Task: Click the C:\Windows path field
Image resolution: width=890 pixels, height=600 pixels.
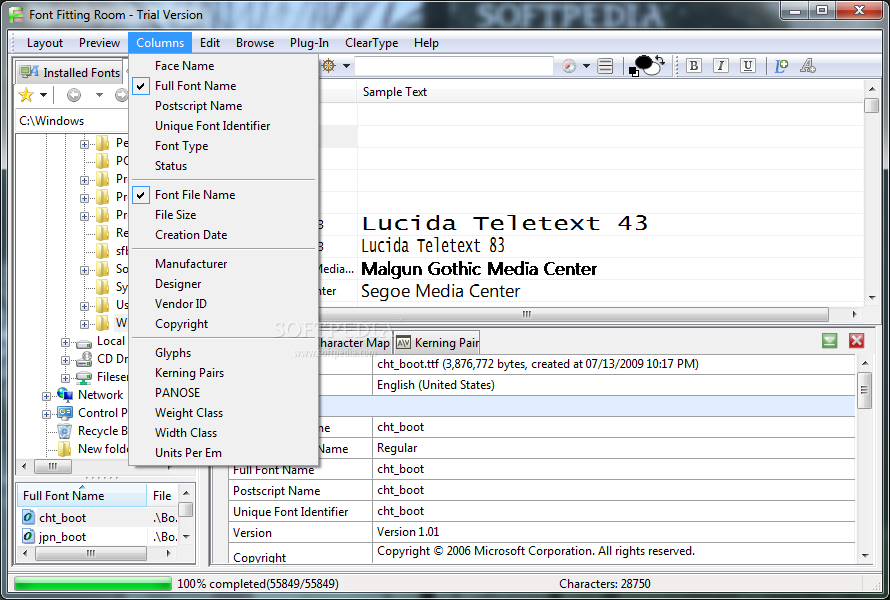Action: click(72, 121)
